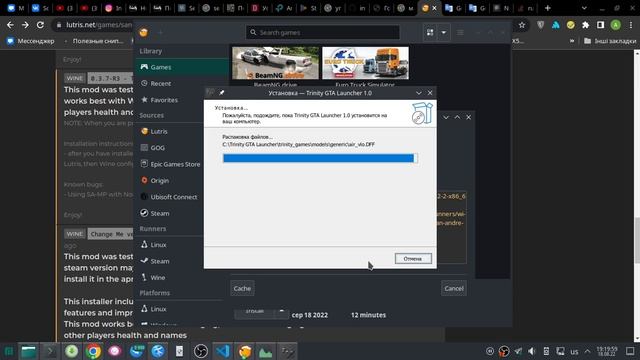Click the Отмена button in installer
Screen dimensions: 640x360
[x=413, y=258]
